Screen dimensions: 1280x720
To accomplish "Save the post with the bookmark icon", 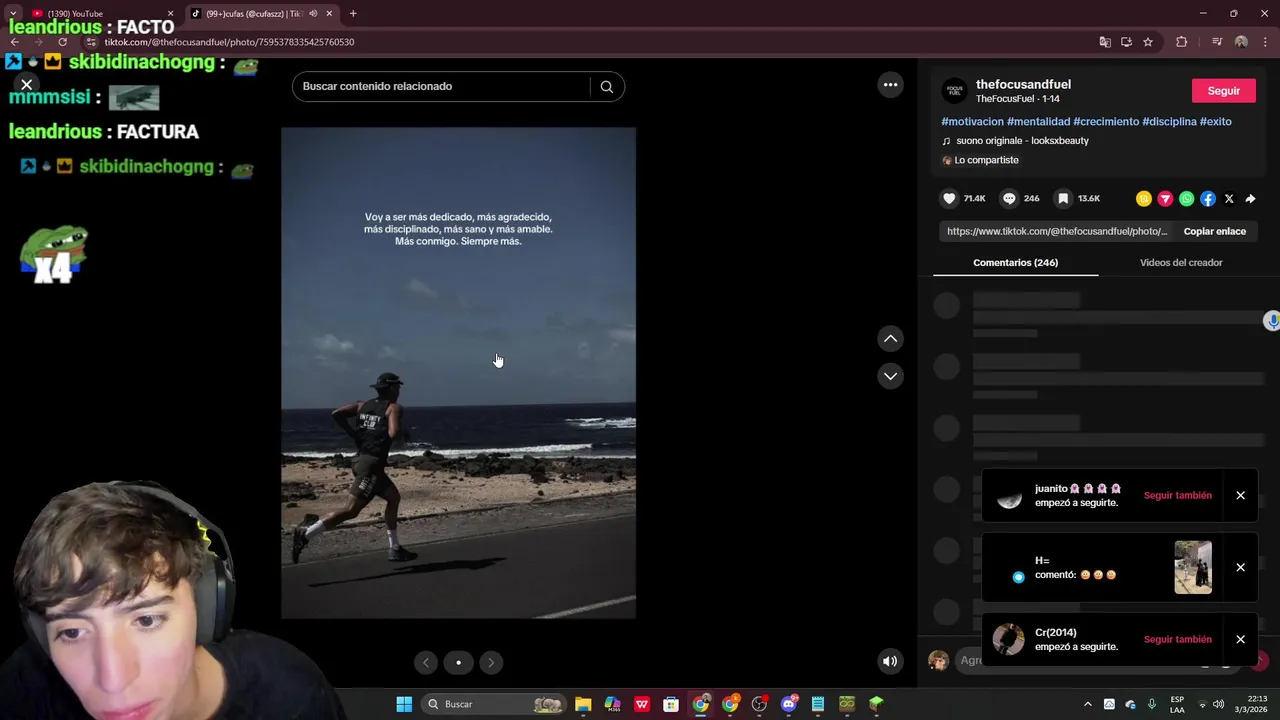I will coord(1063,198).
